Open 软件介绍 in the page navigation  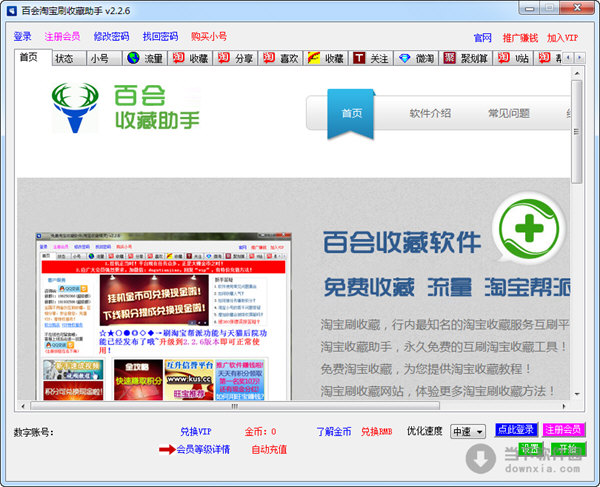(430, 113)
